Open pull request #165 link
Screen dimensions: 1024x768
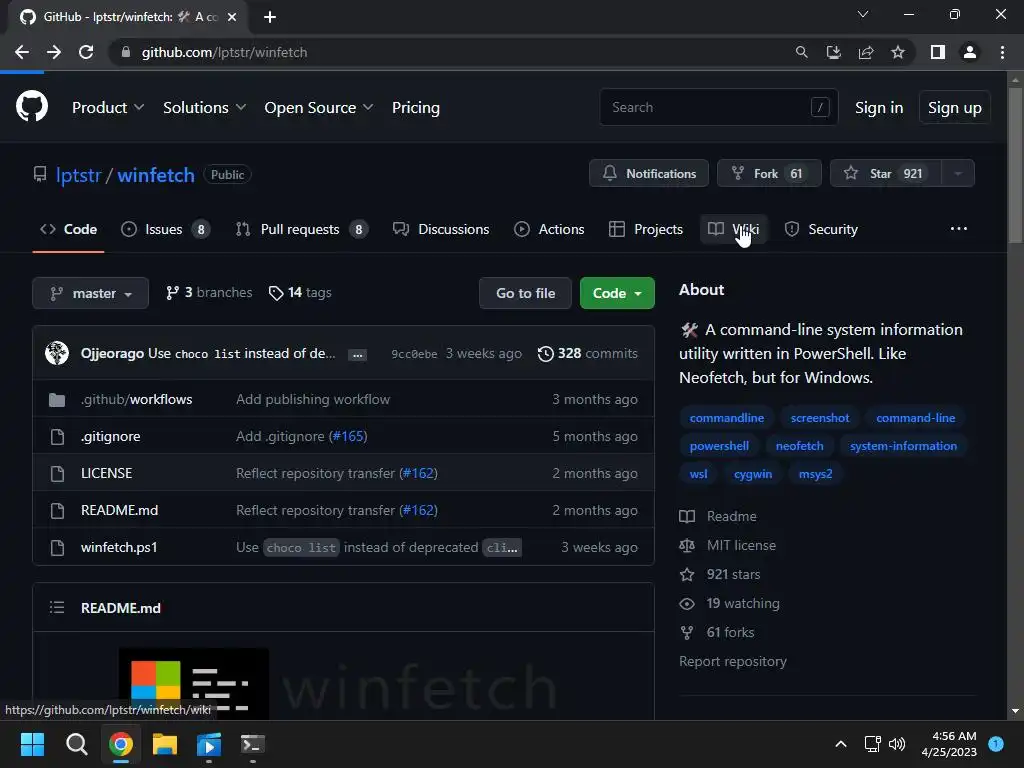pos(348,436)
